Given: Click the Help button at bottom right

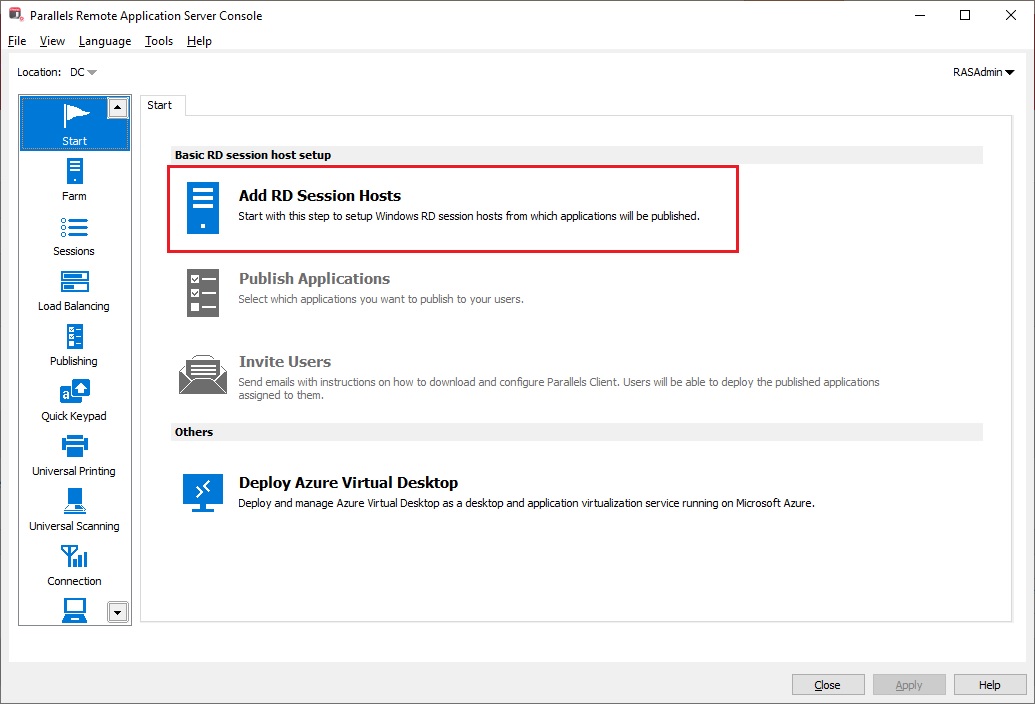Looking at the screenshot, I should point(989,685).
